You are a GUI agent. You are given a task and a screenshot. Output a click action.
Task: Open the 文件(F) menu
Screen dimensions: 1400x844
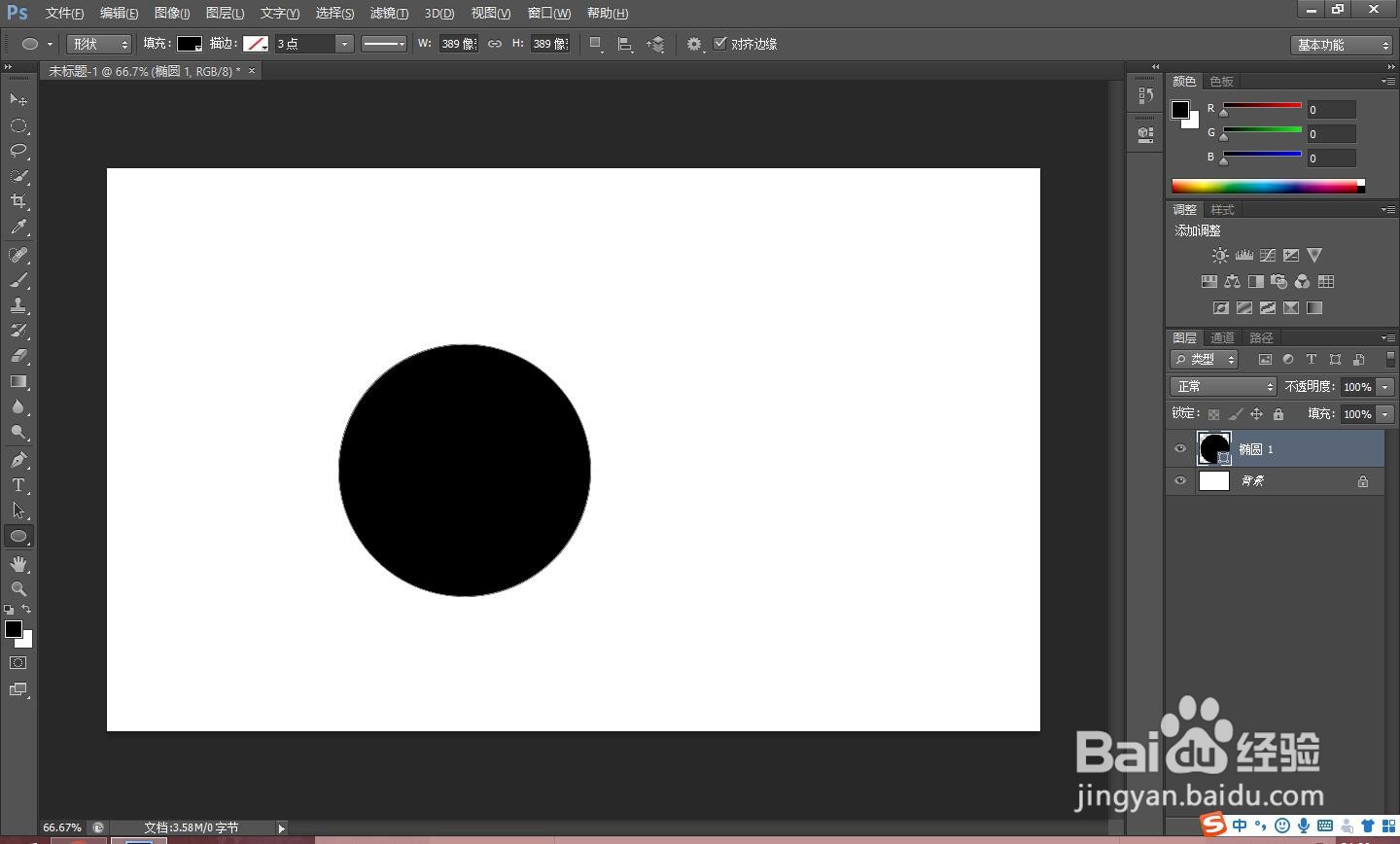coord(65,13)
